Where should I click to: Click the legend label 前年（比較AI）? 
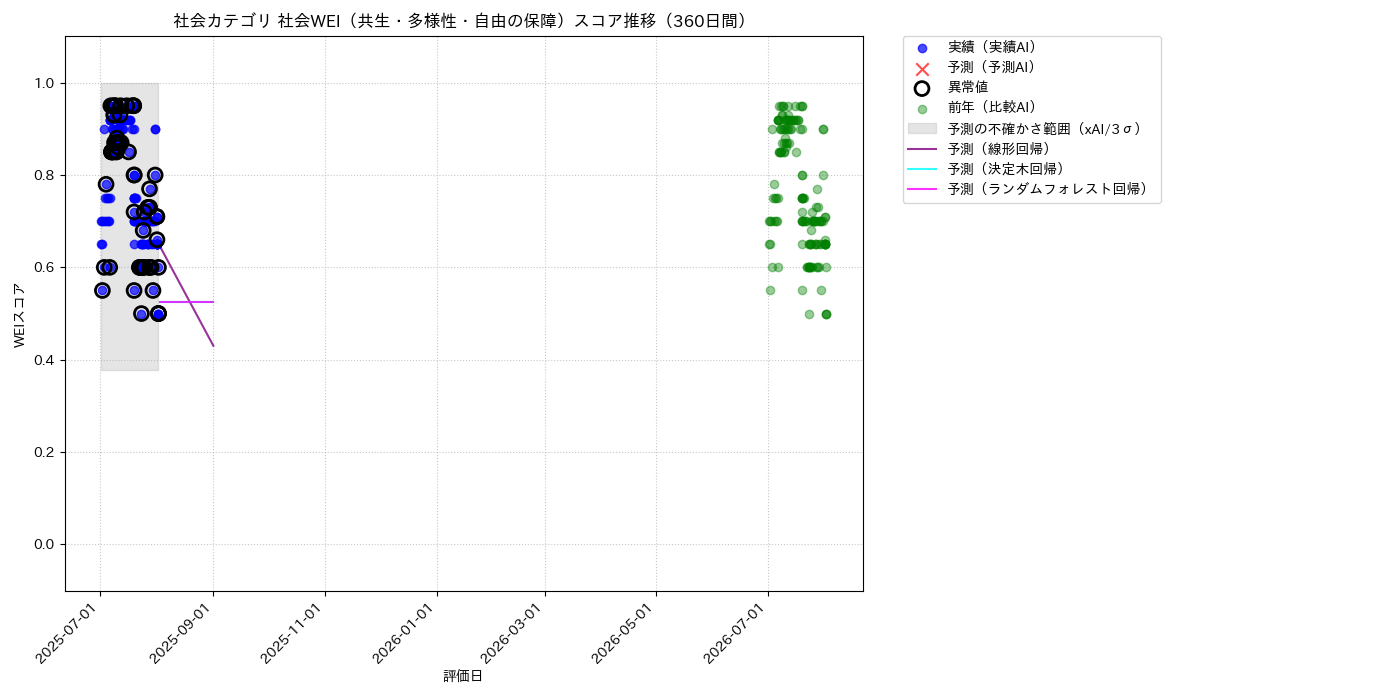pos(992,108)
